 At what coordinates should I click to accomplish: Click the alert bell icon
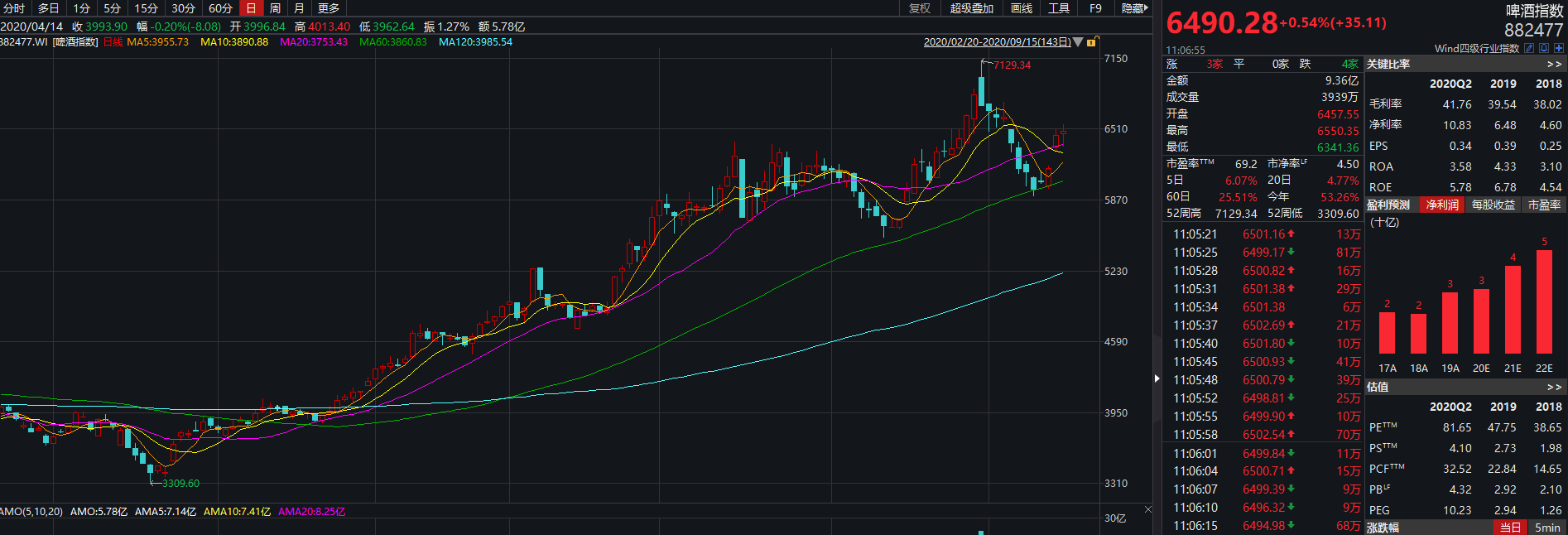click(x=1544, y=48)
